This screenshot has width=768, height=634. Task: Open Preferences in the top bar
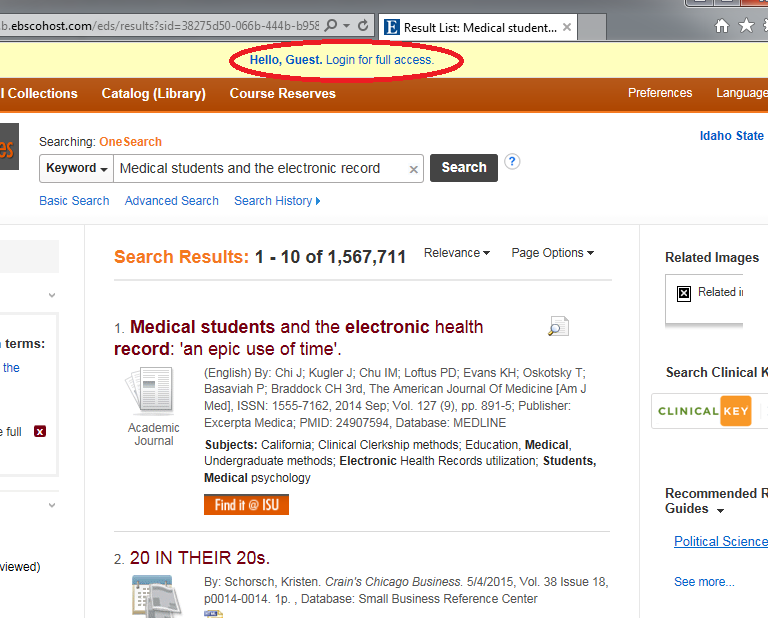(x=660, y=93)
